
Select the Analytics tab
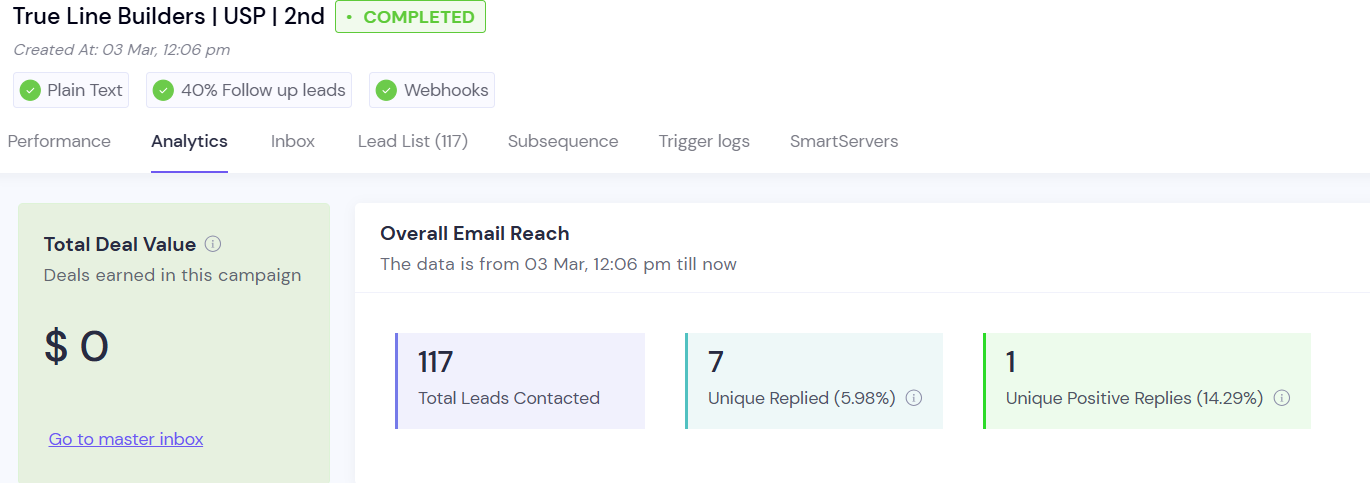[x=189, y=141]
